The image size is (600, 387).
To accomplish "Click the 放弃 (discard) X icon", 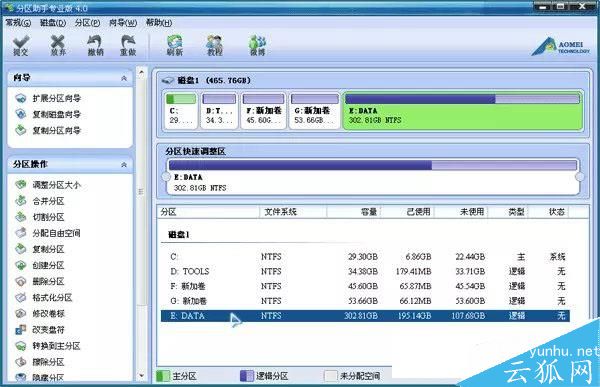I will [x=58, y=46].
